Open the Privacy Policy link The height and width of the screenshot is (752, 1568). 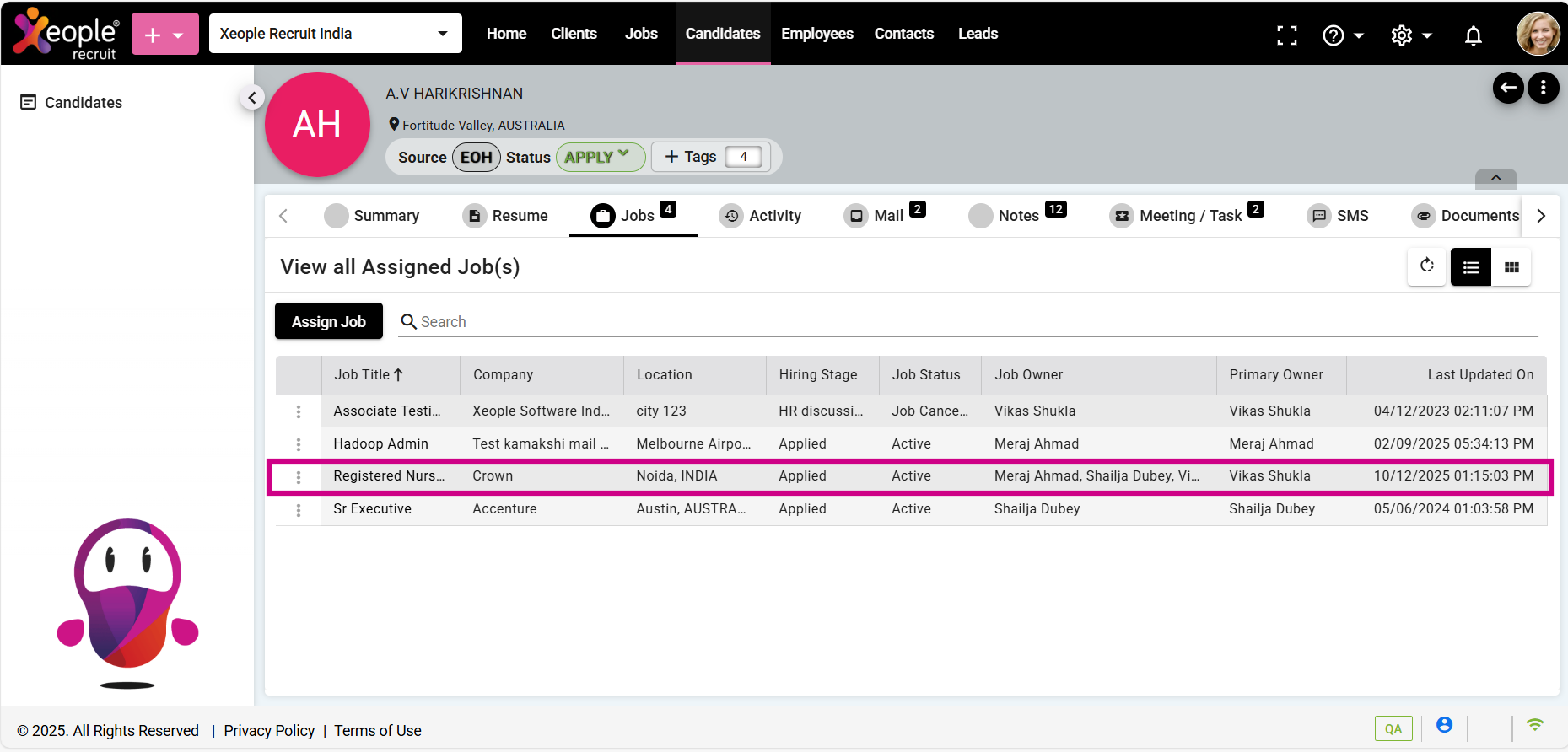[269, 731]
